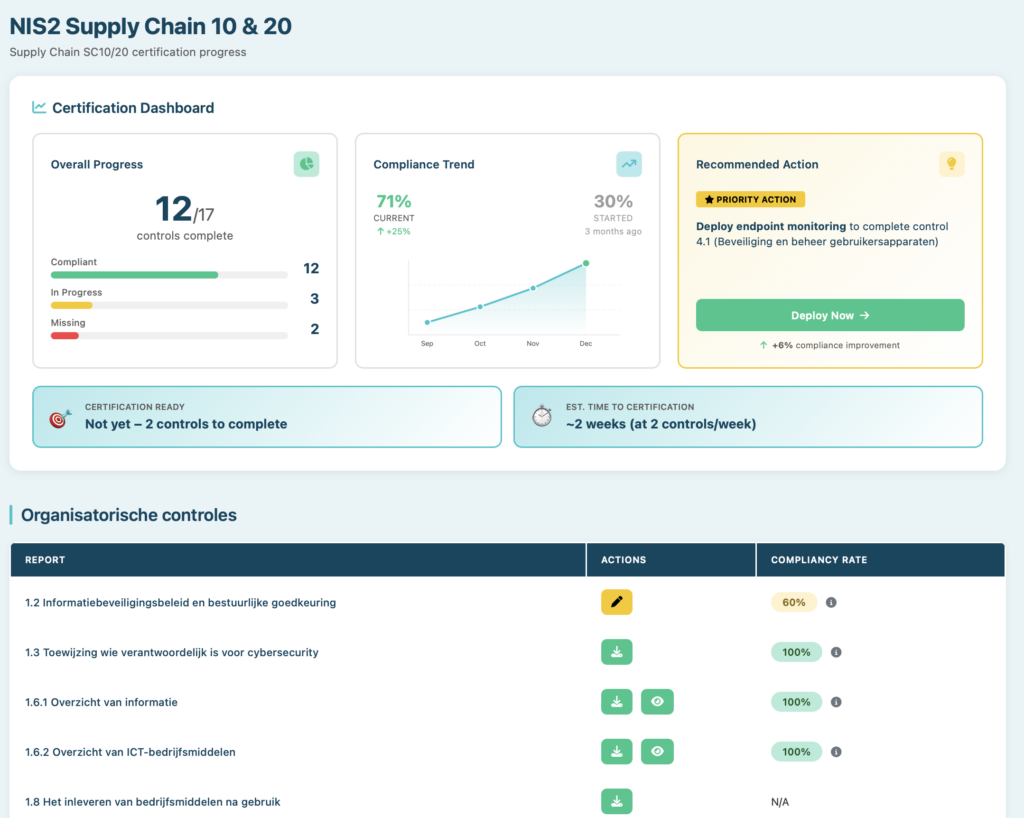This screenshot has height=818, width=1024.
Task: Click the lightbulb icon in Recommended Action
Action: (951, 164)
